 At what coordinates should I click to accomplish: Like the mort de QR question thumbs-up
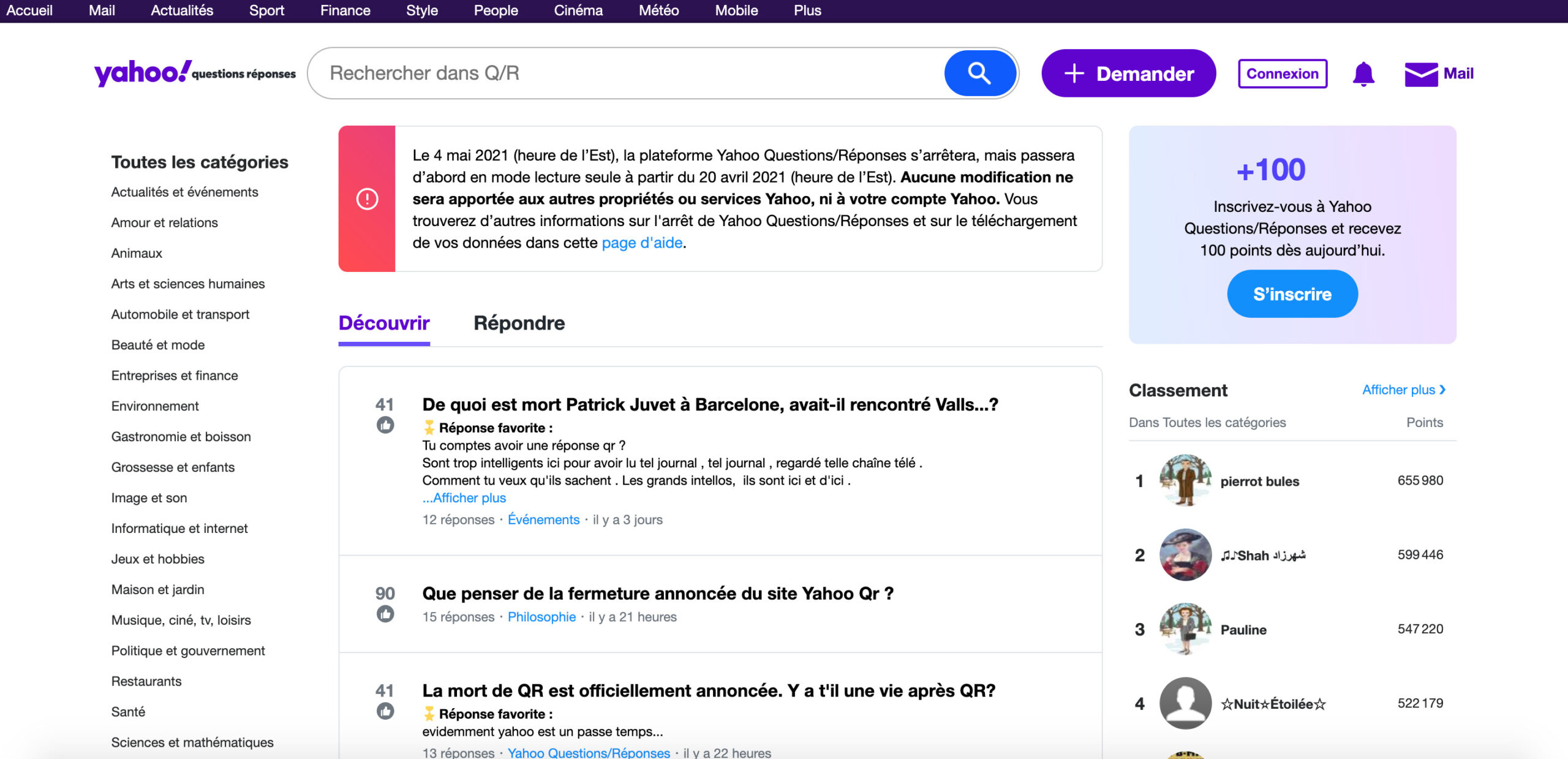pos(385,711)
